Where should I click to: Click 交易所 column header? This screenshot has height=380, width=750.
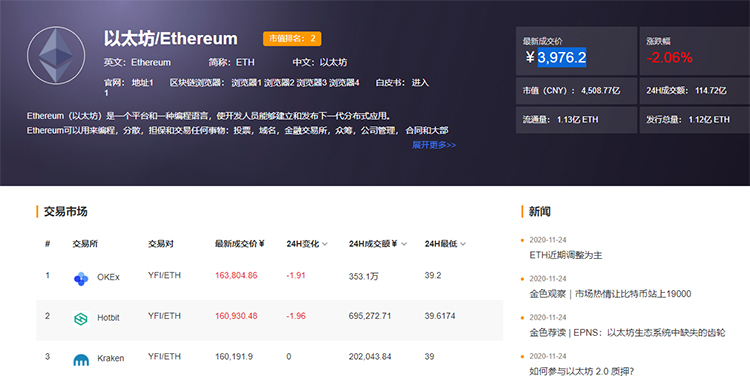85,244
